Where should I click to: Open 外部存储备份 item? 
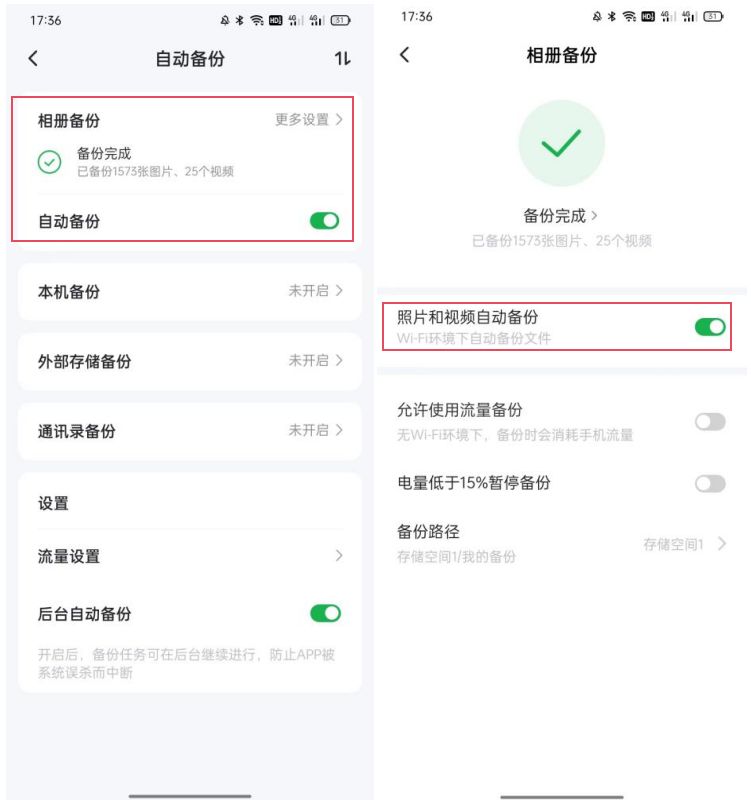point(190,361)
